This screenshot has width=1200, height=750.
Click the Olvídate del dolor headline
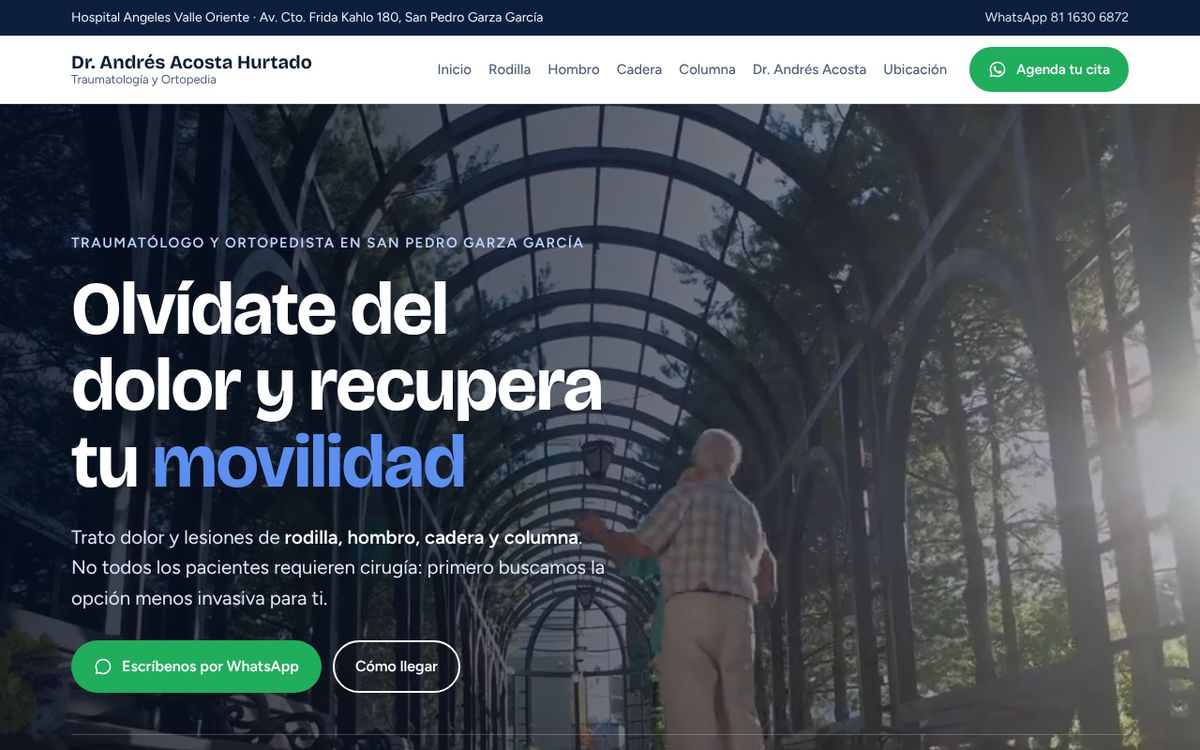[x=337, y=385]
